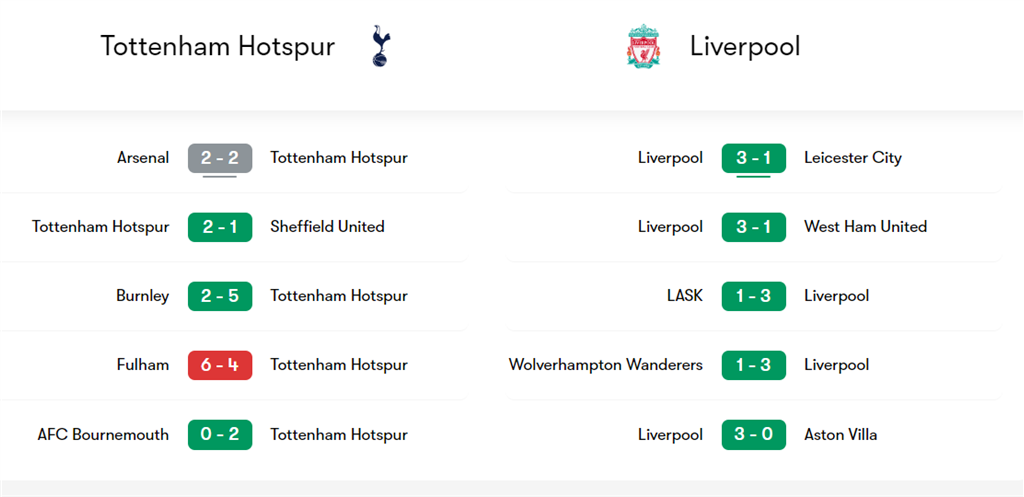Open the Tottenham 2 - 1 Sheffield United score
Viewport: 1024px width, 497px height.
[220, 227]
